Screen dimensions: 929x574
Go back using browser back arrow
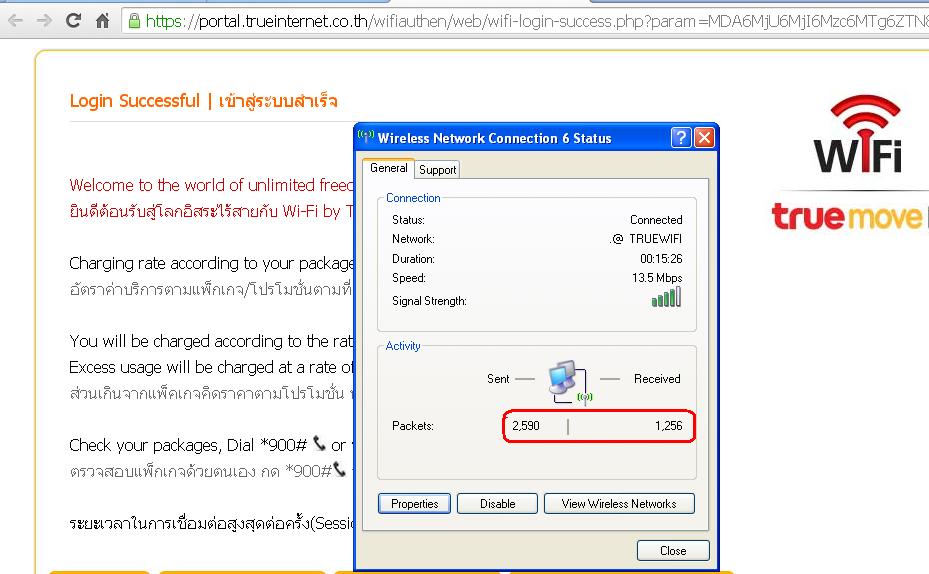15,21
